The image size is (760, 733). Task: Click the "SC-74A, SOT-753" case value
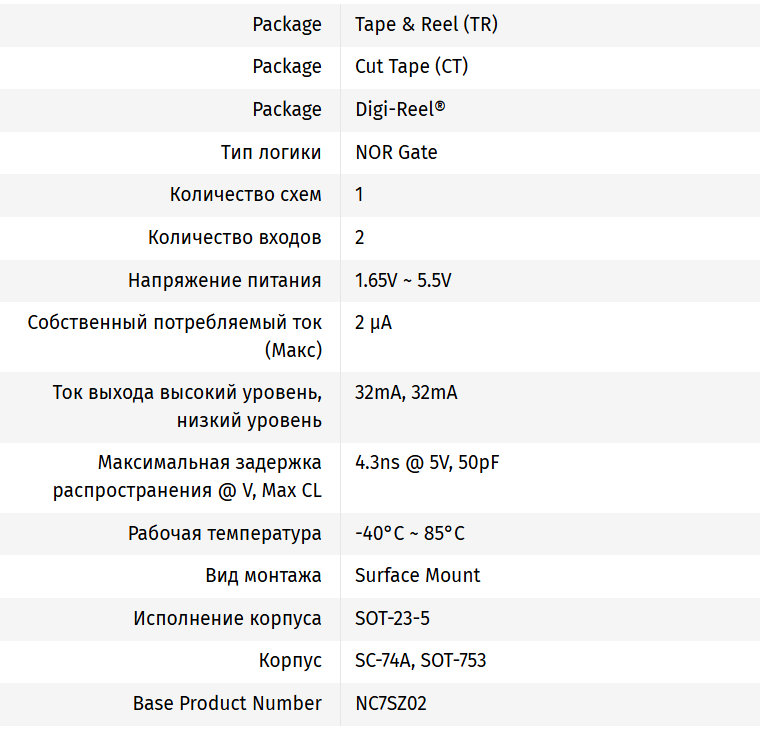coord(420,661)
